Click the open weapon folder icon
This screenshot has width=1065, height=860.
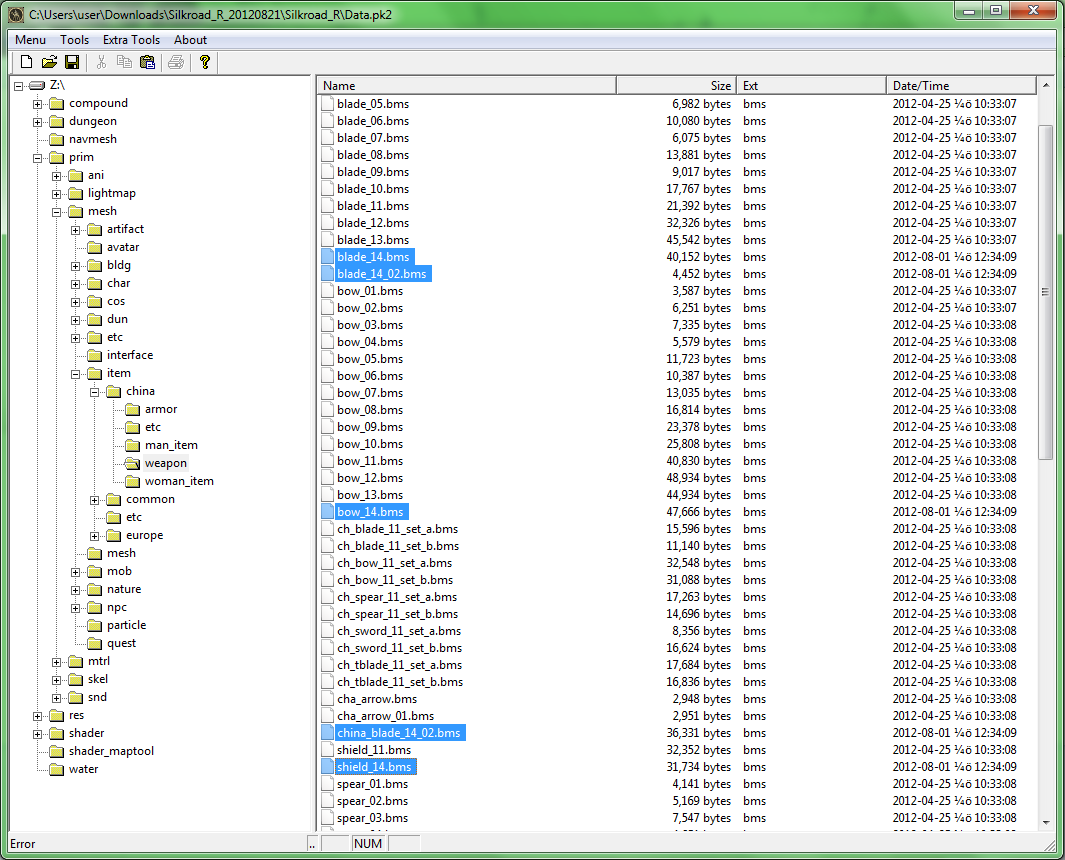pyautogui.click(x=132, y=463)
